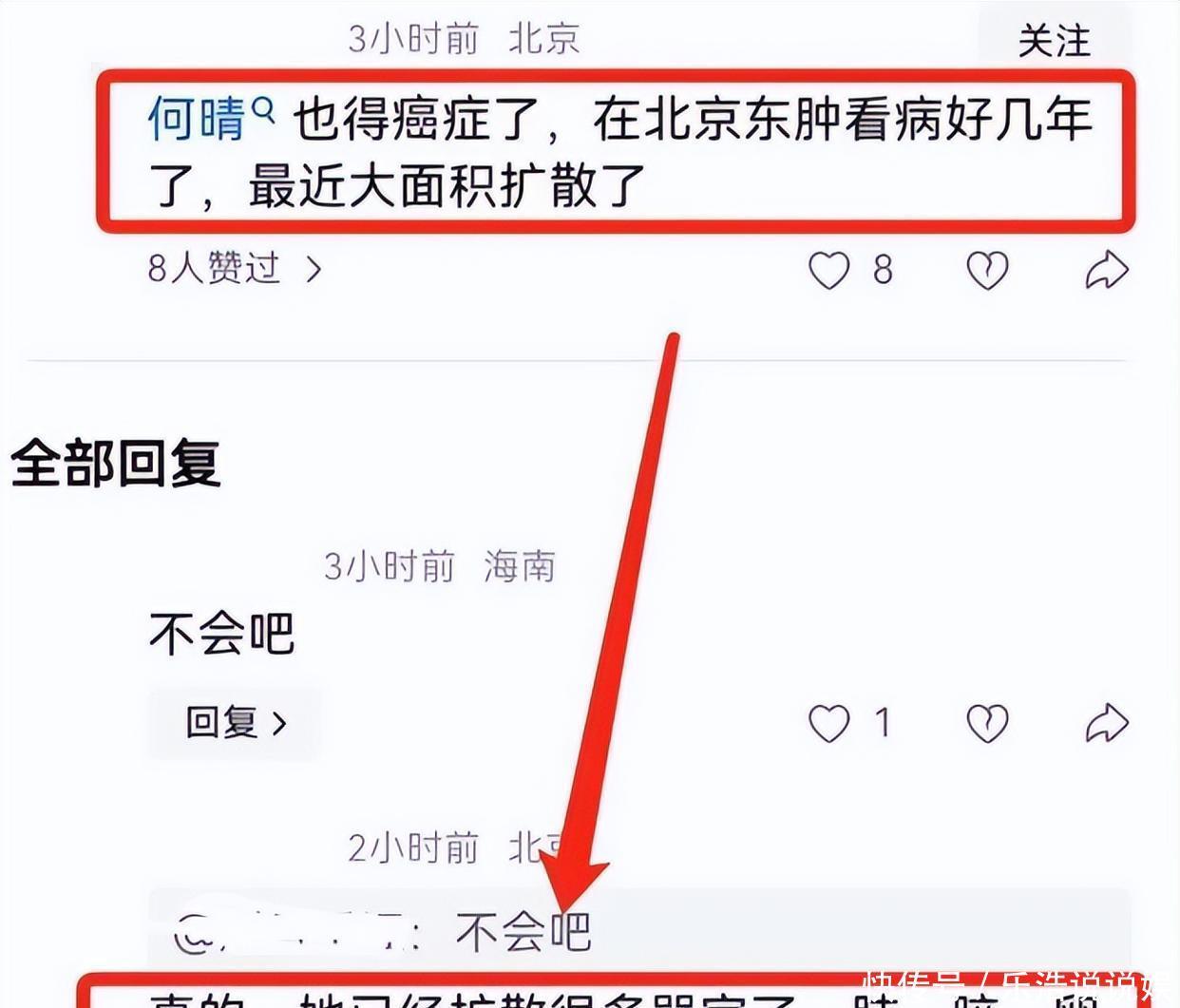Follow the commenter with the 关注 button
The height and width of the screenshot is (1008, 1180).
click(x=1054, y=41)
